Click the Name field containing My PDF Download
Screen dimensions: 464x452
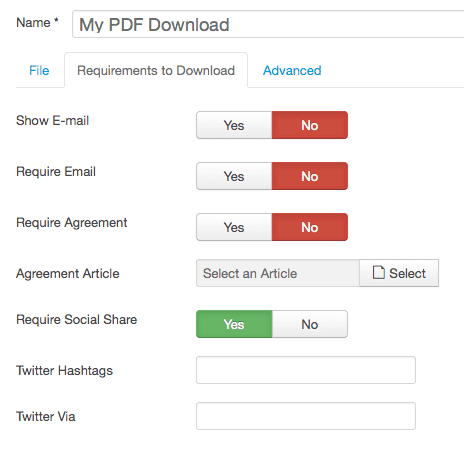point(268,24)
